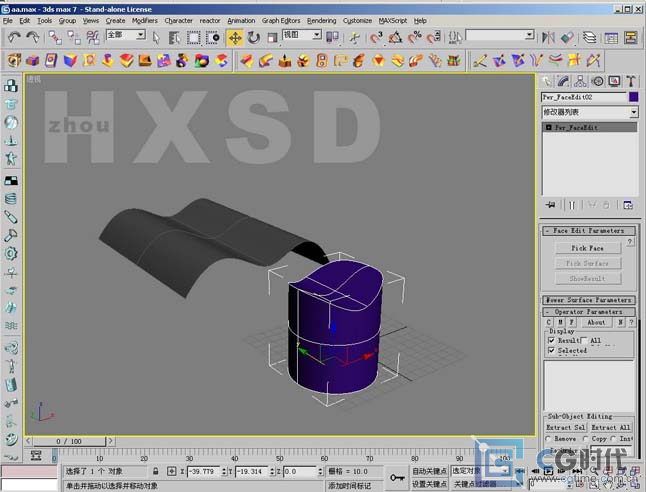The width and height of the screenshot is (646, 492).
Task: Activate the Select and Link tool
Action: pyautogui.click(x=55, y=37)
